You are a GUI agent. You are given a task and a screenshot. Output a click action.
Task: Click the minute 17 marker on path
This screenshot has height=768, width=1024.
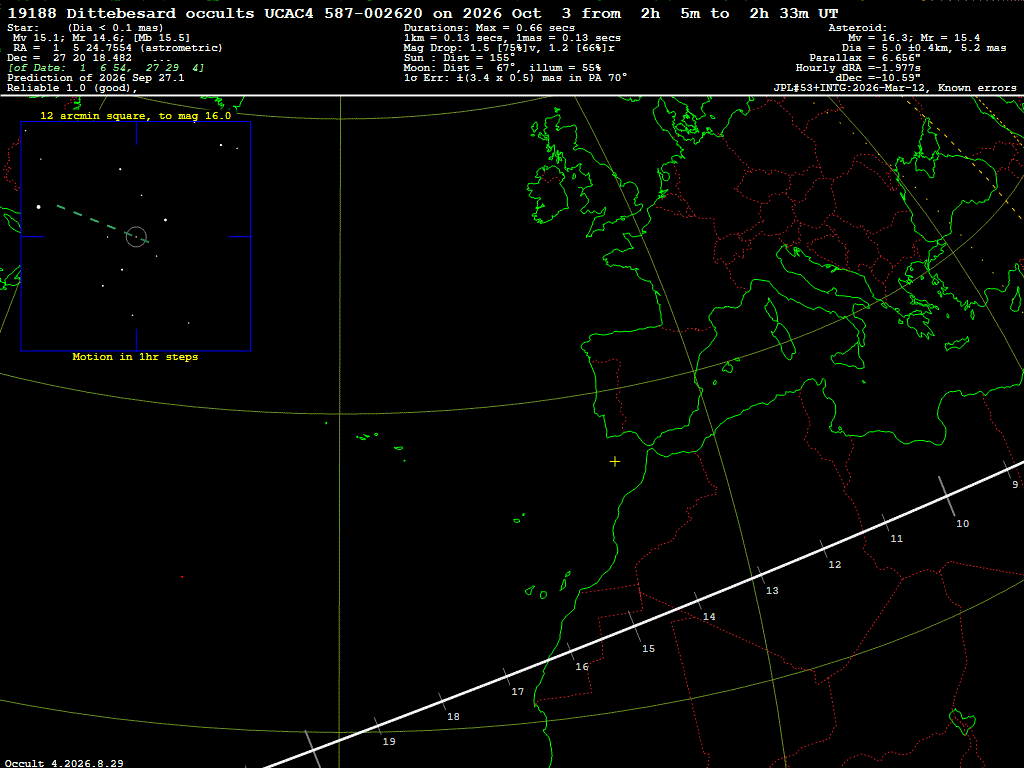(x=507, y=677)
